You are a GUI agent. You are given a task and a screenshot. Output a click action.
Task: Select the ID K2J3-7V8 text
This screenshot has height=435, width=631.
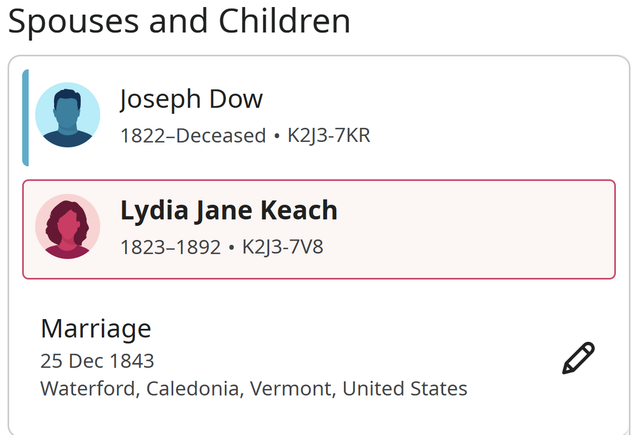(283, 247)
